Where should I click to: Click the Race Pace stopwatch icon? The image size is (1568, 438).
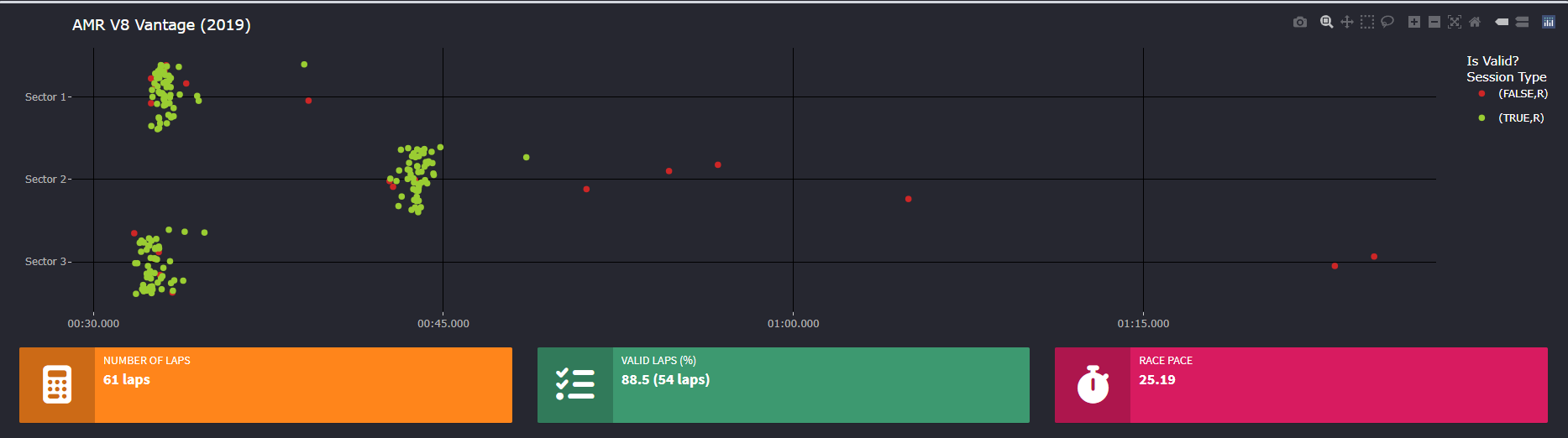(x=1093, y=384)
